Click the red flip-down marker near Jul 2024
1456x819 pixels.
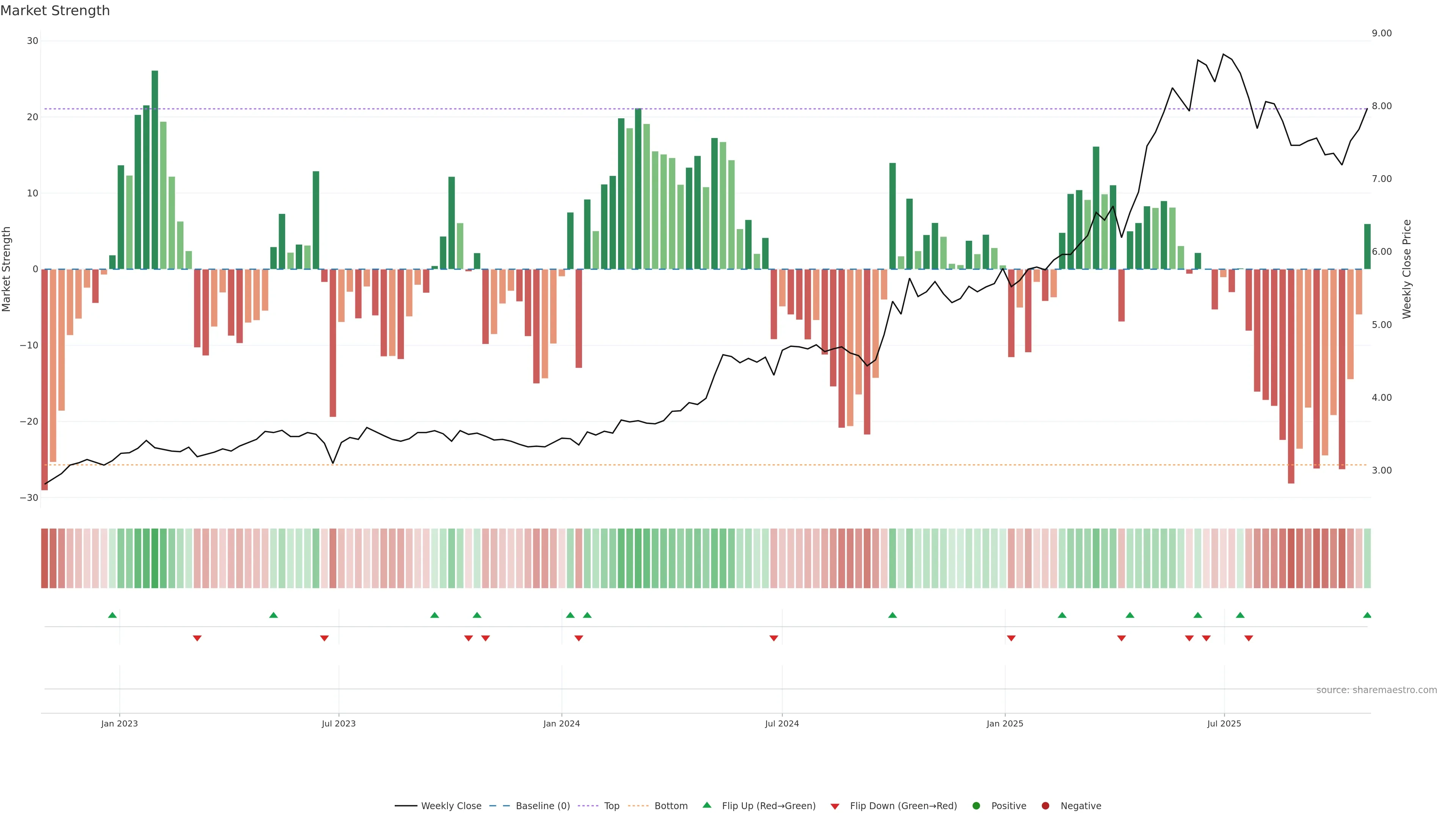774,638
